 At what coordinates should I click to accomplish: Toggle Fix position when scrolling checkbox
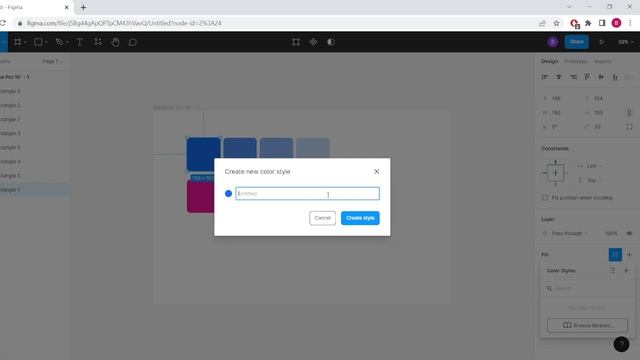click(545, 198)
